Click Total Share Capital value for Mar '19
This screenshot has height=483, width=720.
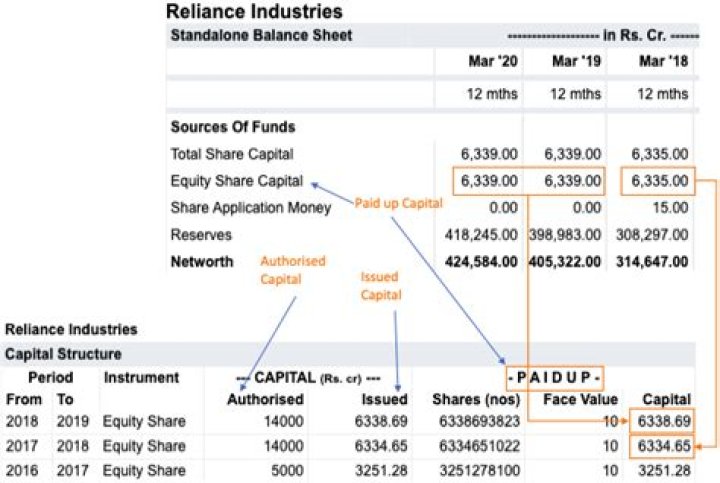click(x=573, y=154)
